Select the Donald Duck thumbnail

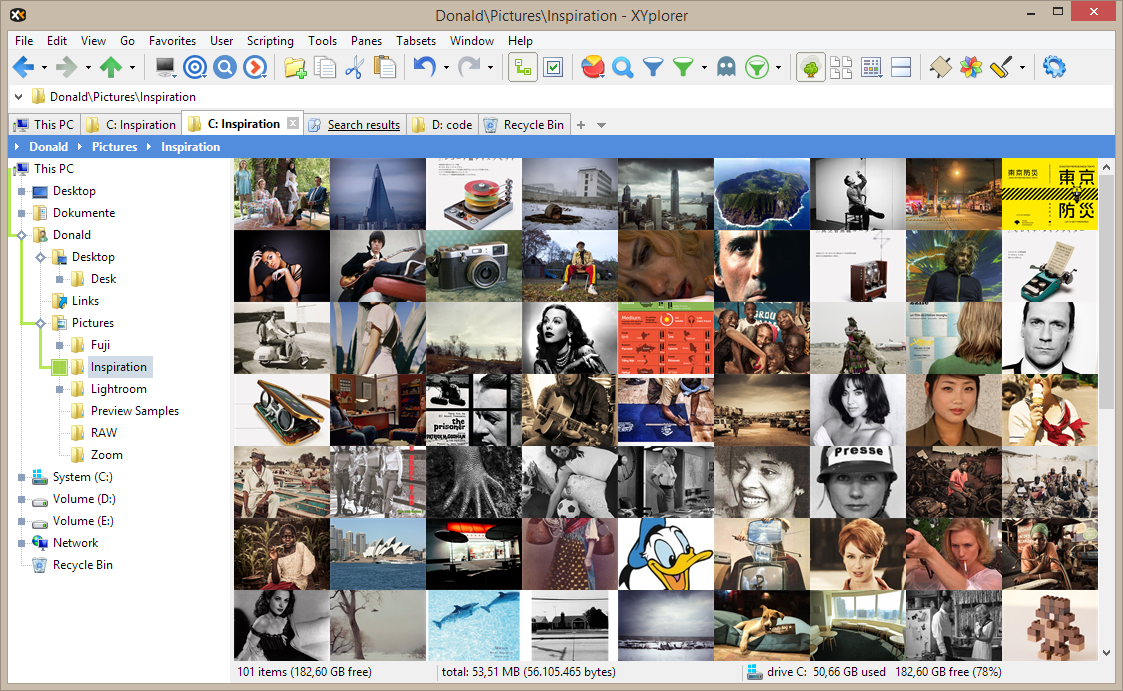click(x=665, y=554)
